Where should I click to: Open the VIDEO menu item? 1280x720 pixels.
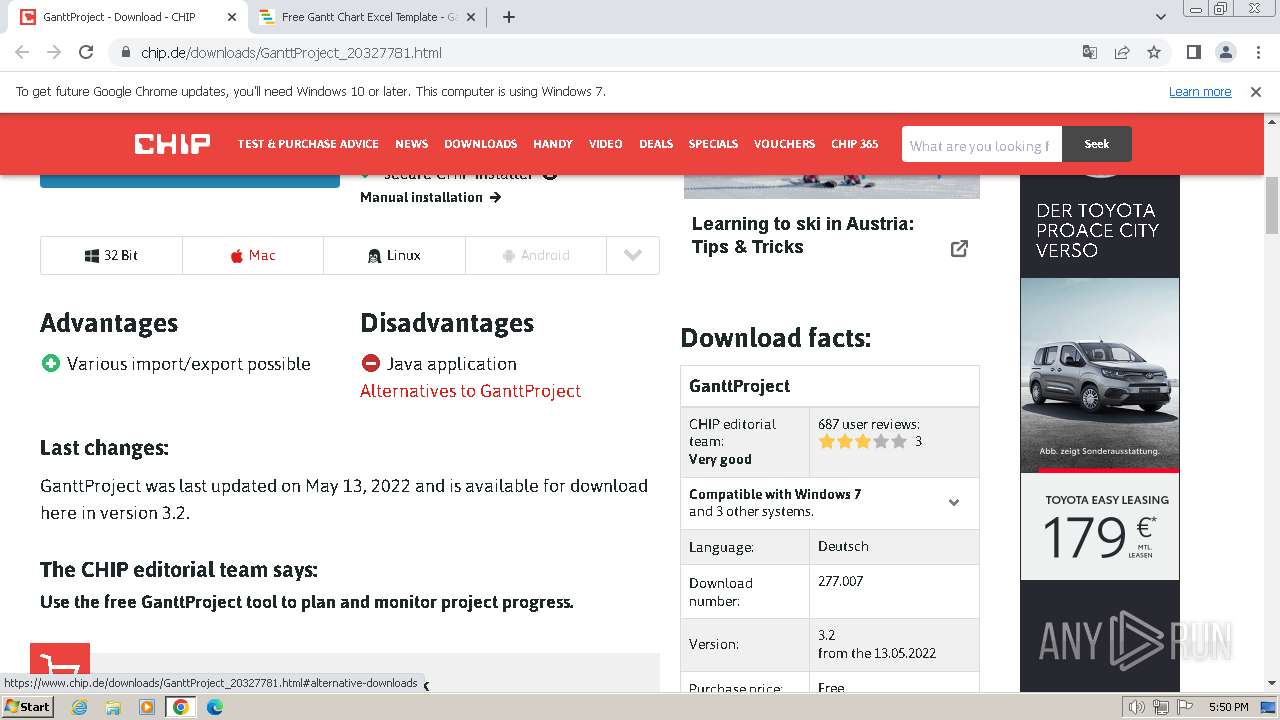[x=605, y=144]
